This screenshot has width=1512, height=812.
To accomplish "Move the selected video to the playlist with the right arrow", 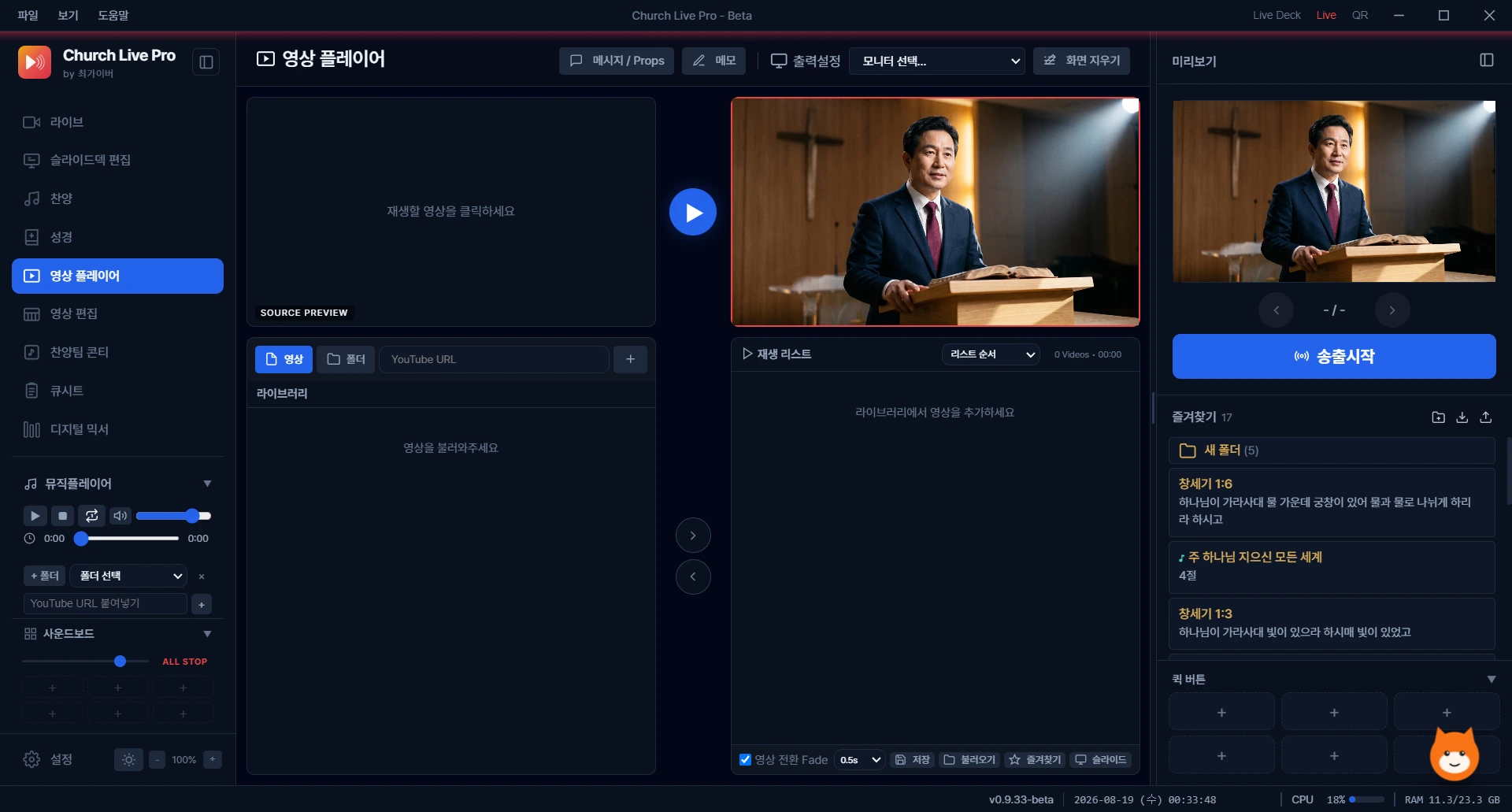I will [693, 536].
